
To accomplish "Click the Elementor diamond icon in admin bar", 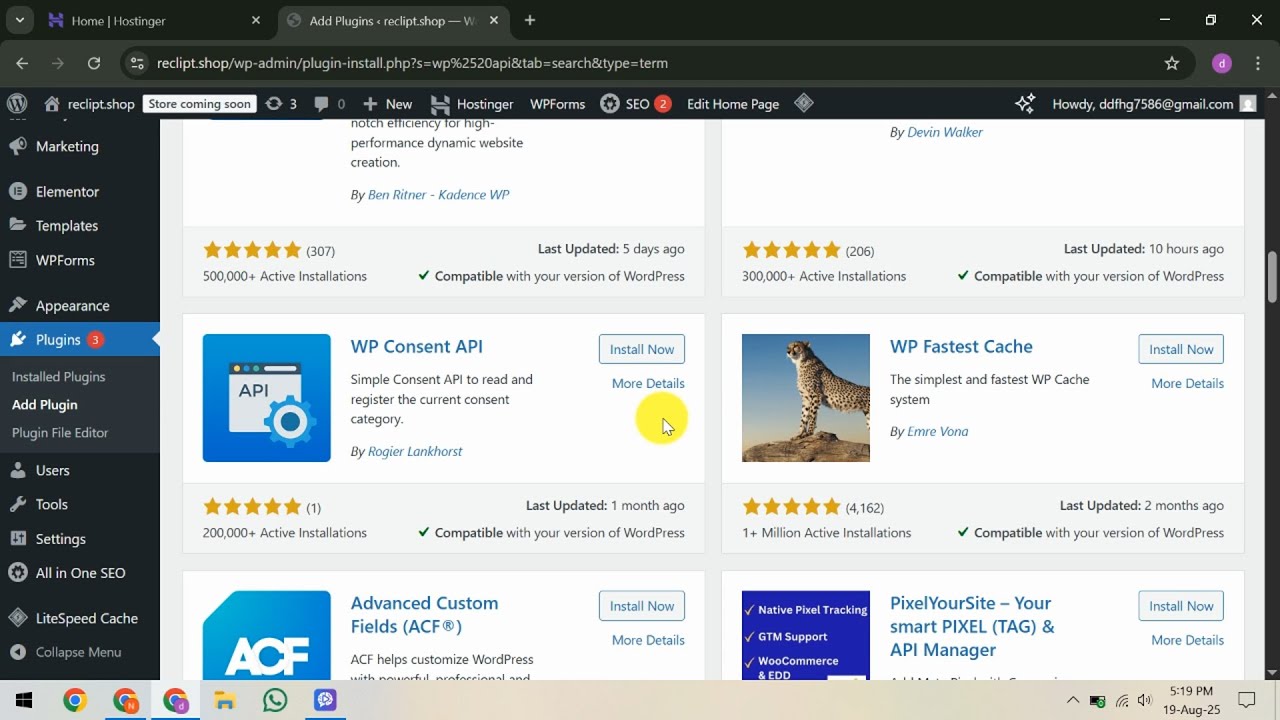I will (x=803, y=103).
